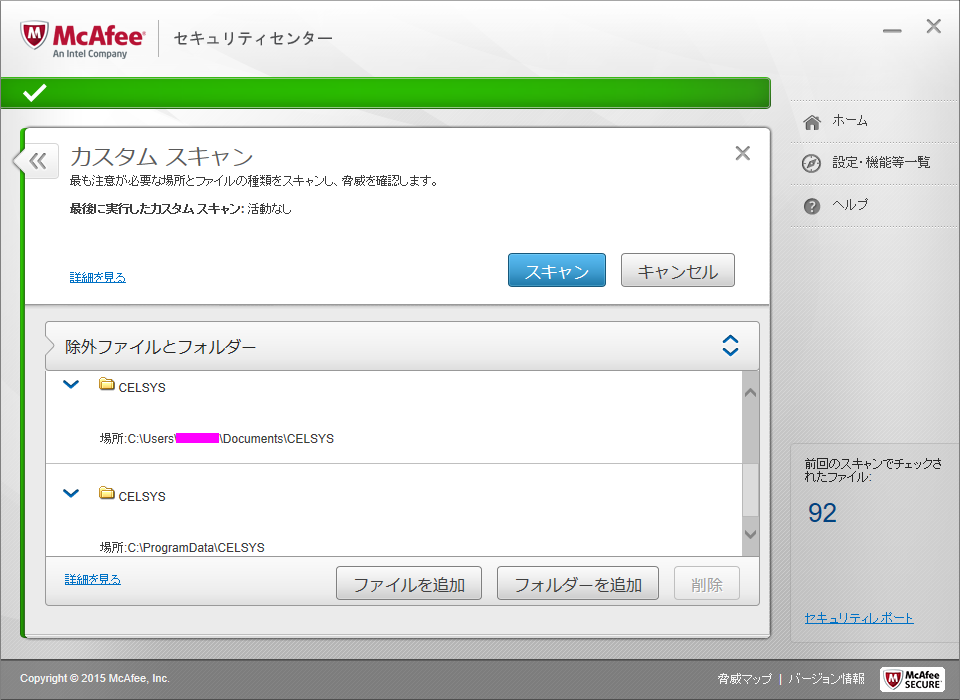Click the Home house icon

pyautogui.click(x=812, y=122)
